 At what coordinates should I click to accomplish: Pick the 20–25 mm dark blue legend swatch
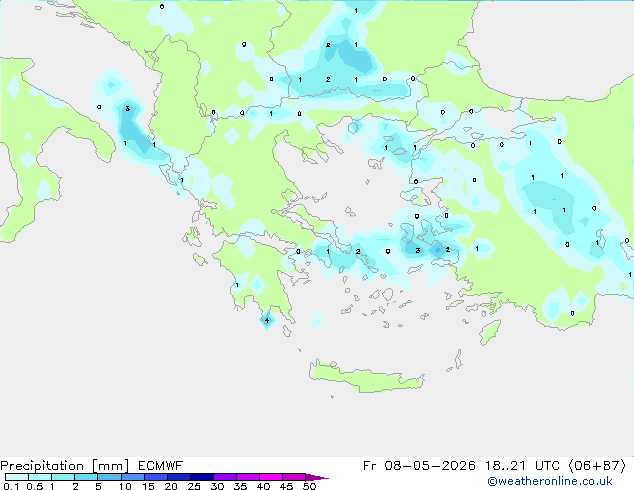(178, 477)
